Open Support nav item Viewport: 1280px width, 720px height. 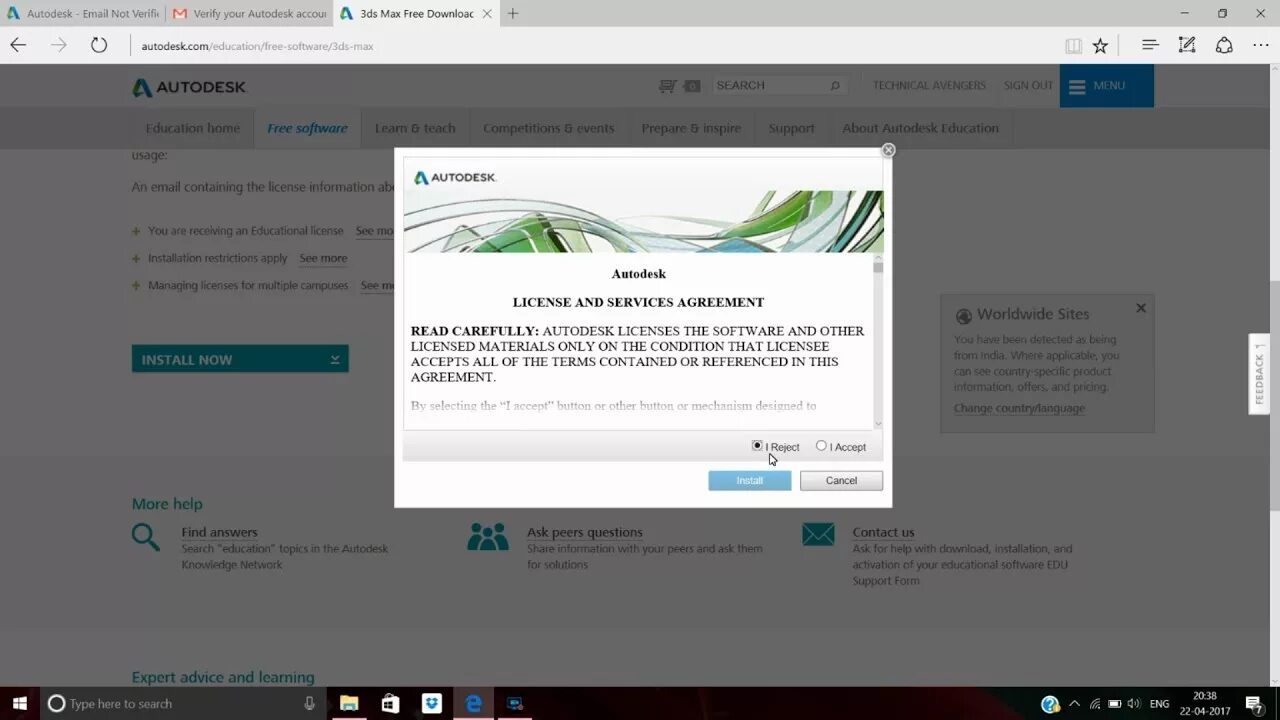tap(791, 128)
